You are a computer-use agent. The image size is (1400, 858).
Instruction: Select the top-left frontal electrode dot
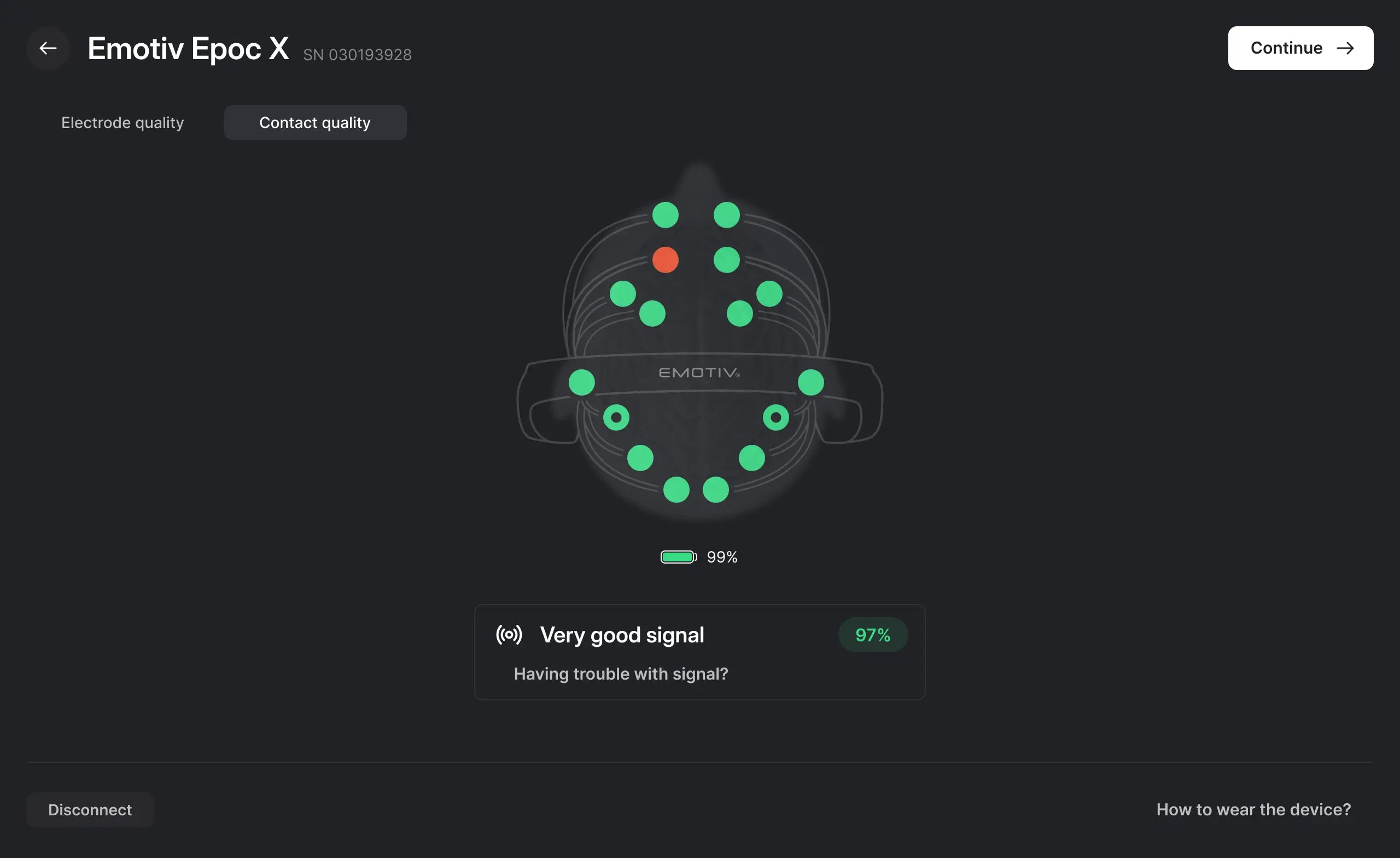[x=666, y=215]
